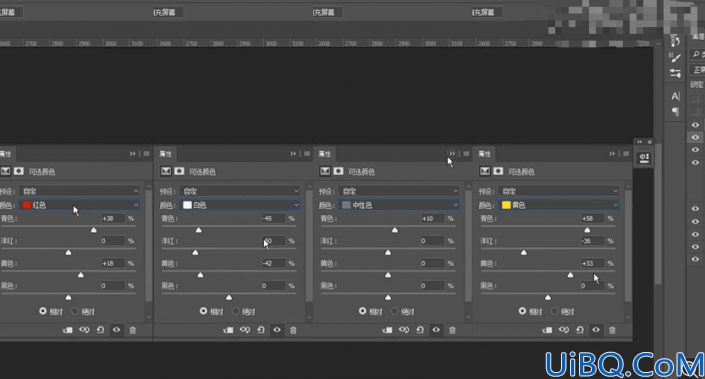The image size is (705, 379).
Task: Open color dropdown showing 白色 (White)
Action: point(240,205)
